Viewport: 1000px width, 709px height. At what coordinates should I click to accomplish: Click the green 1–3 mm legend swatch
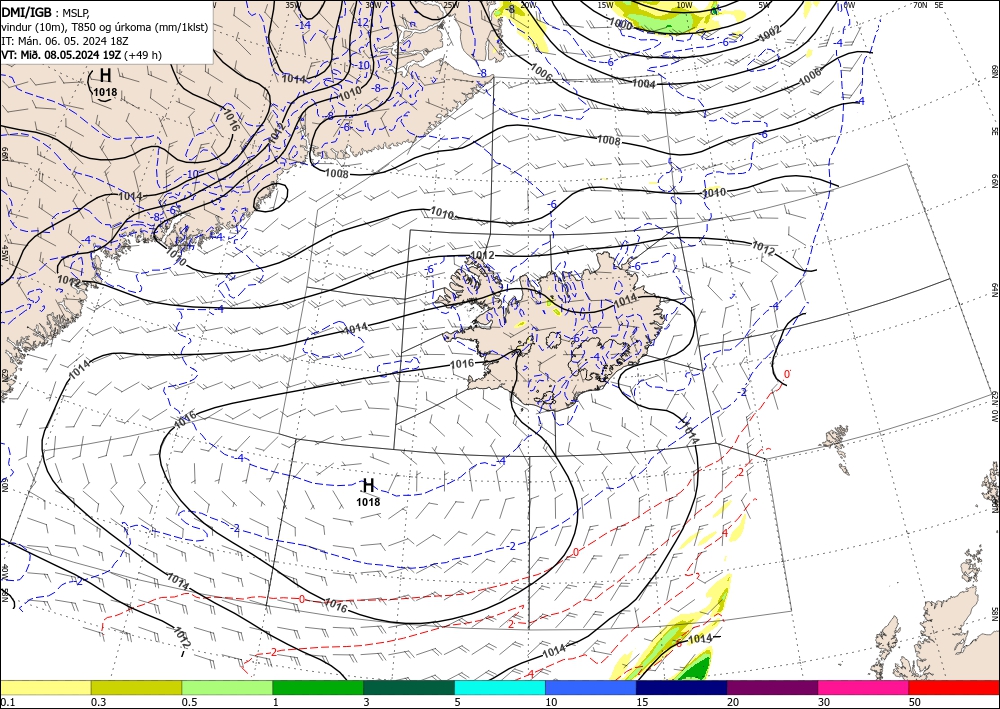(x=318, y=687)
